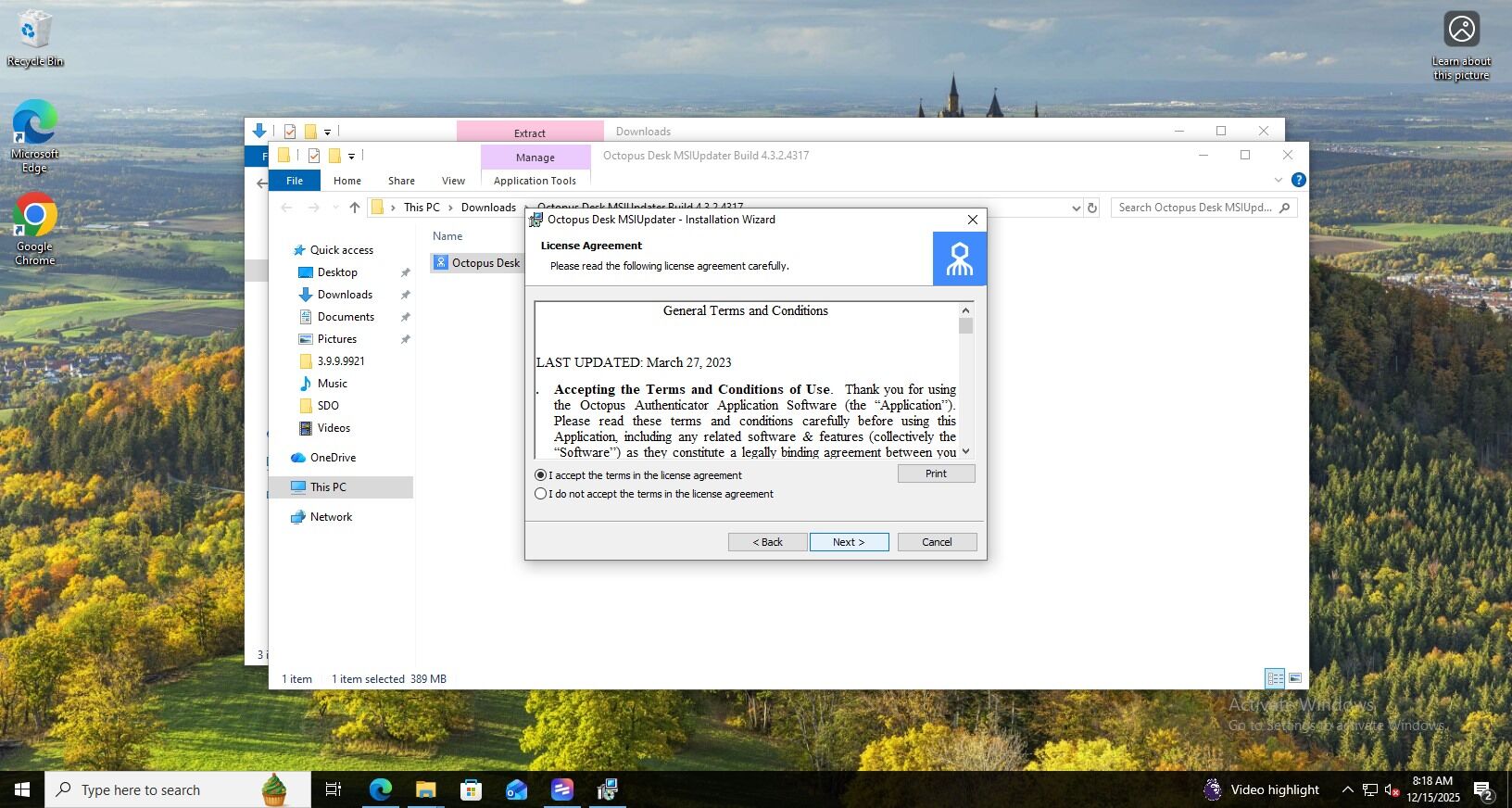1512x808 pixels.
Task: Select the Manage contextual tab
Action: 535,157
